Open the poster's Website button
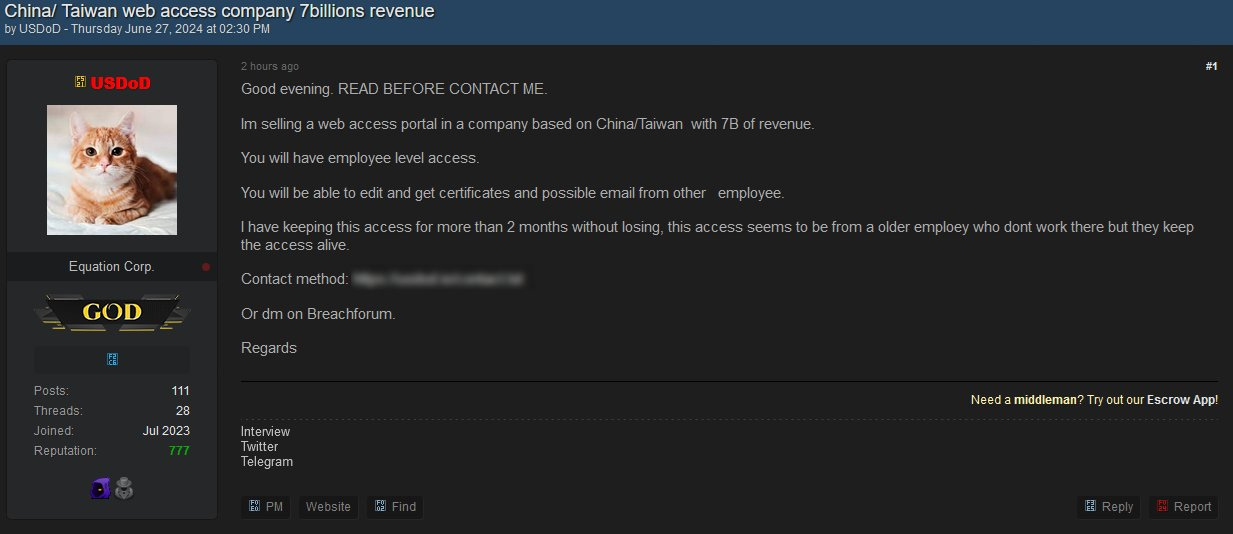 pos(328,507)
